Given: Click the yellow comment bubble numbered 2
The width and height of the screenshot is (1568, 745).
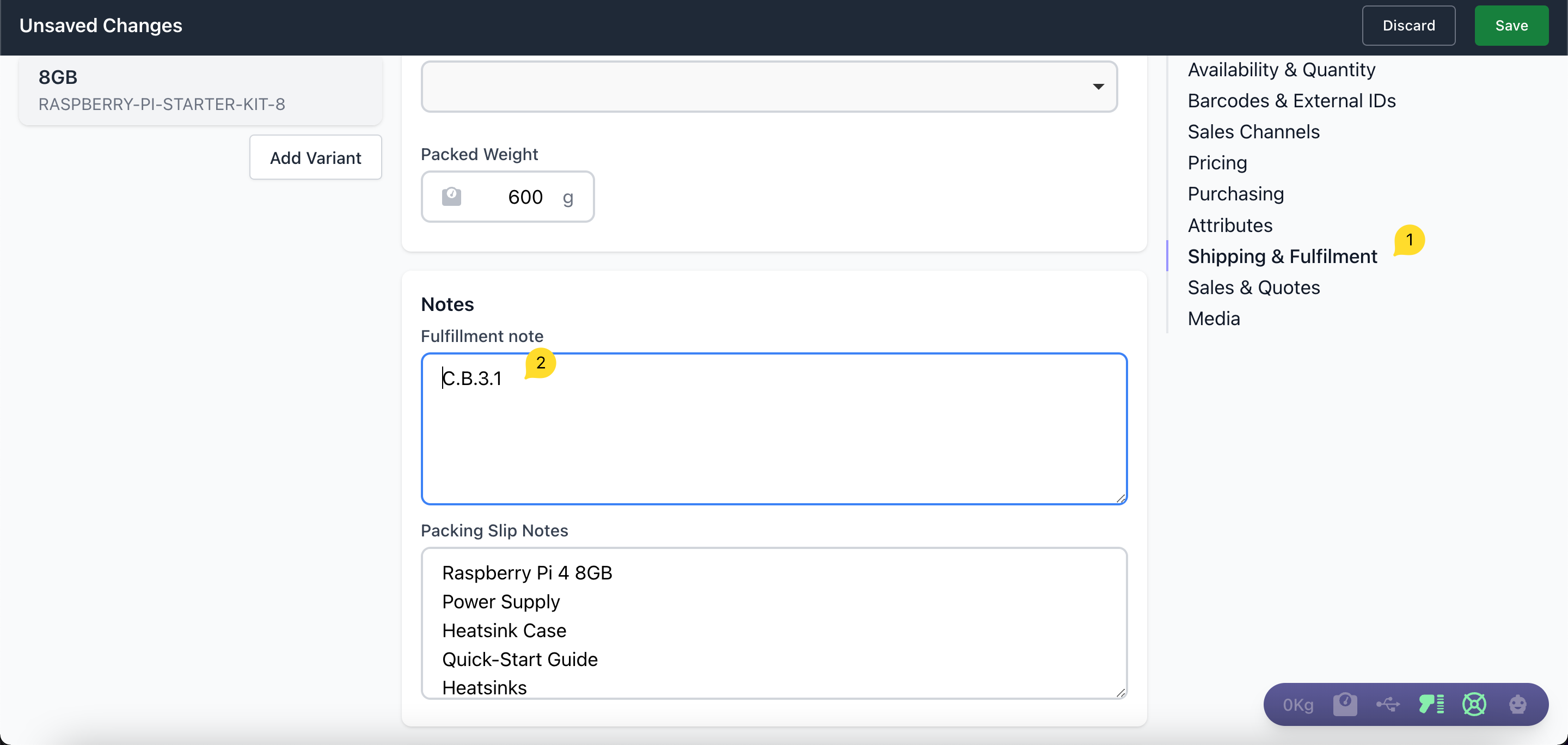Looking at the screenshot, I should (x=541, y=363).
